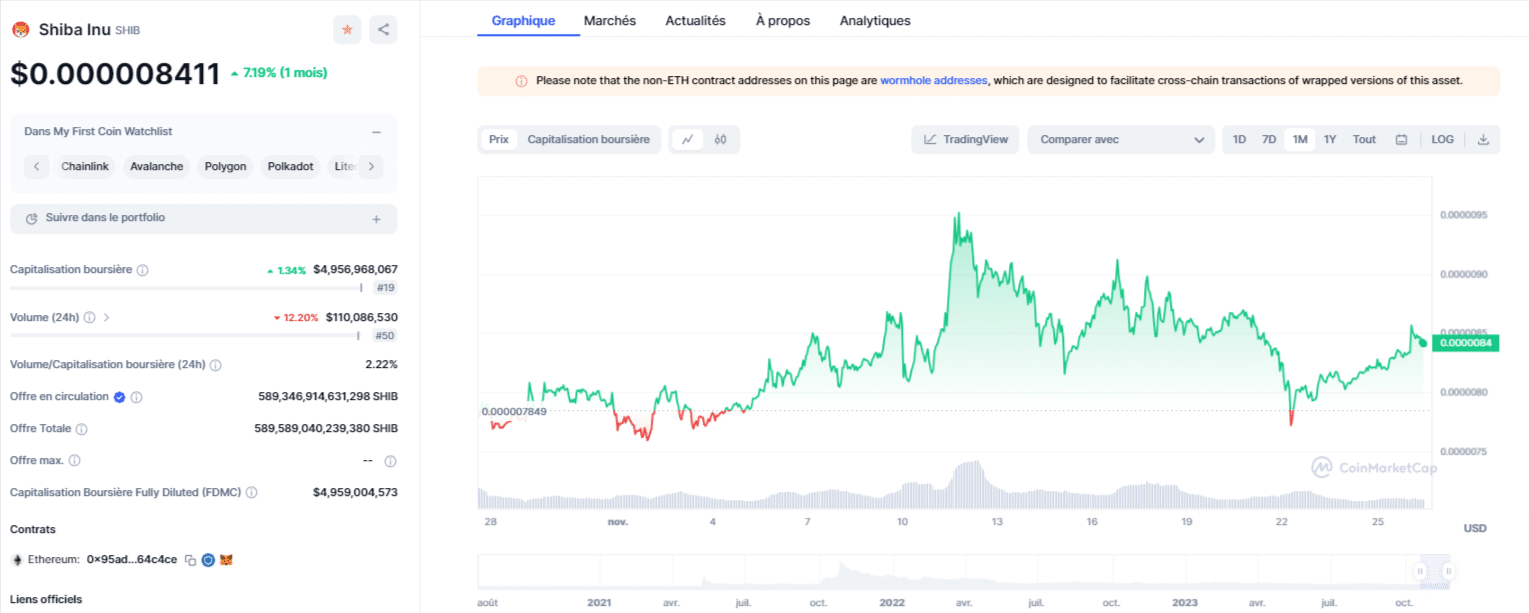Open the calendar date range picker
Image resolution: width=1529 pixels, height=613 pixels.
pos(1401,140)
